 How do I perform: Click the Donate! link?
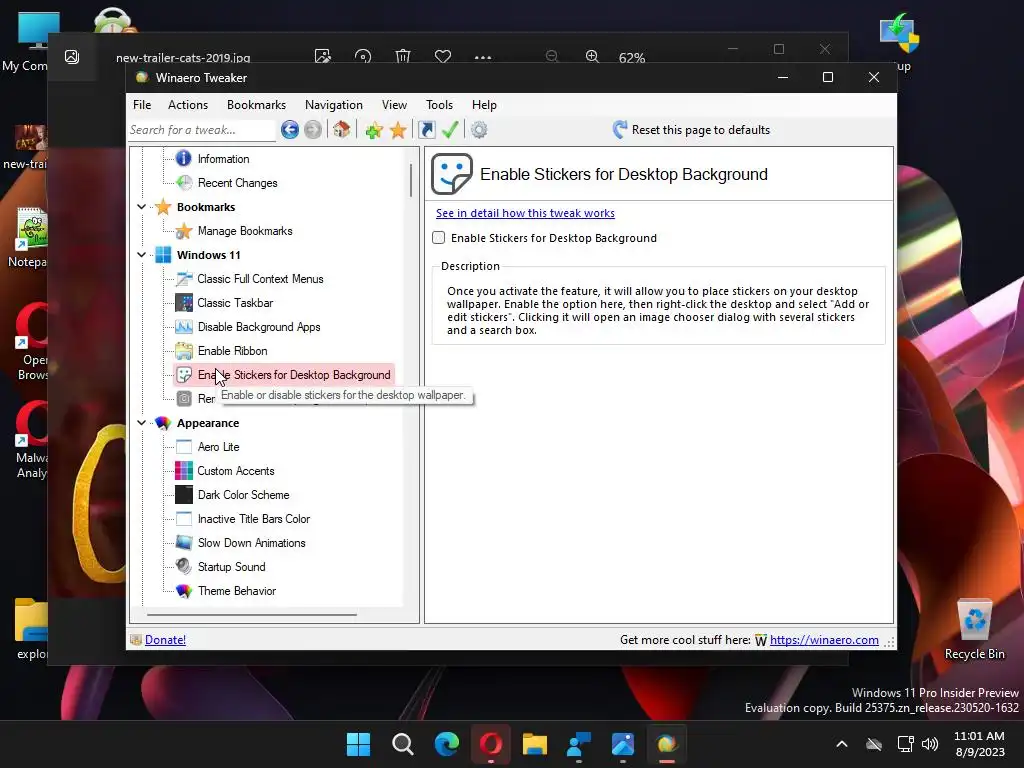click(x=165, y=640)
